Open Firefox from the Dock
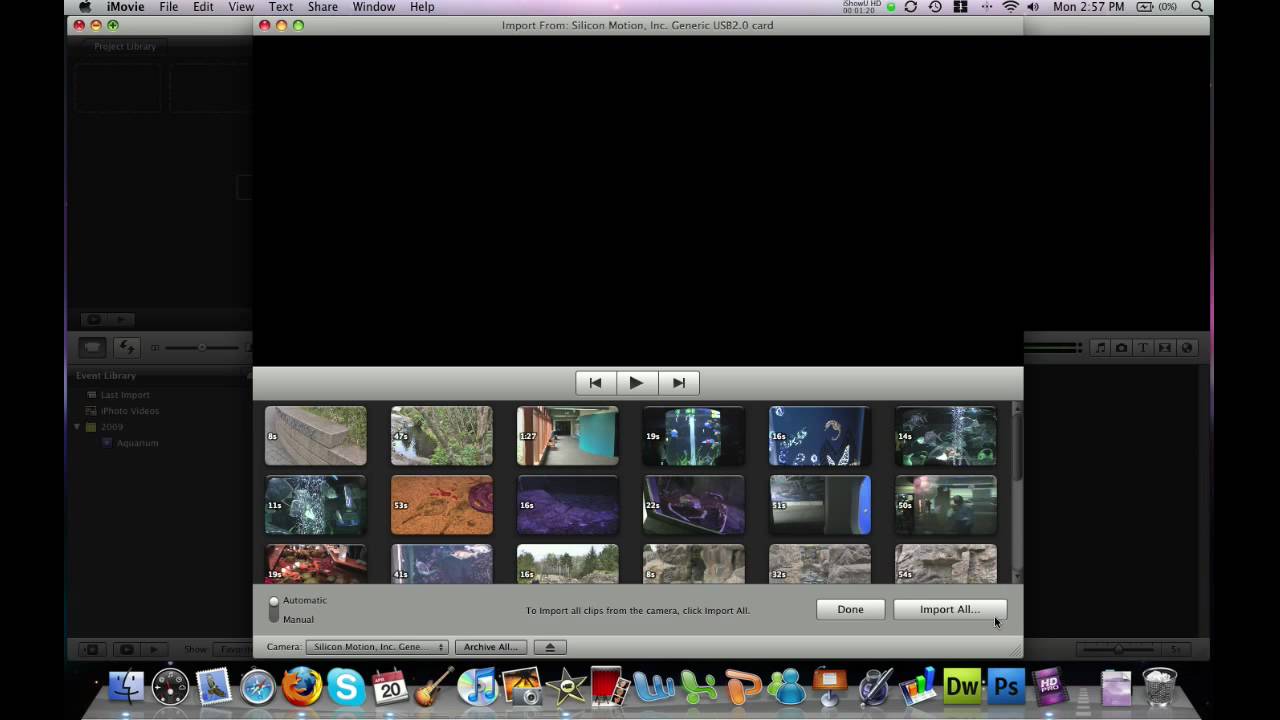1280x720 pixels. coord(302,687)
